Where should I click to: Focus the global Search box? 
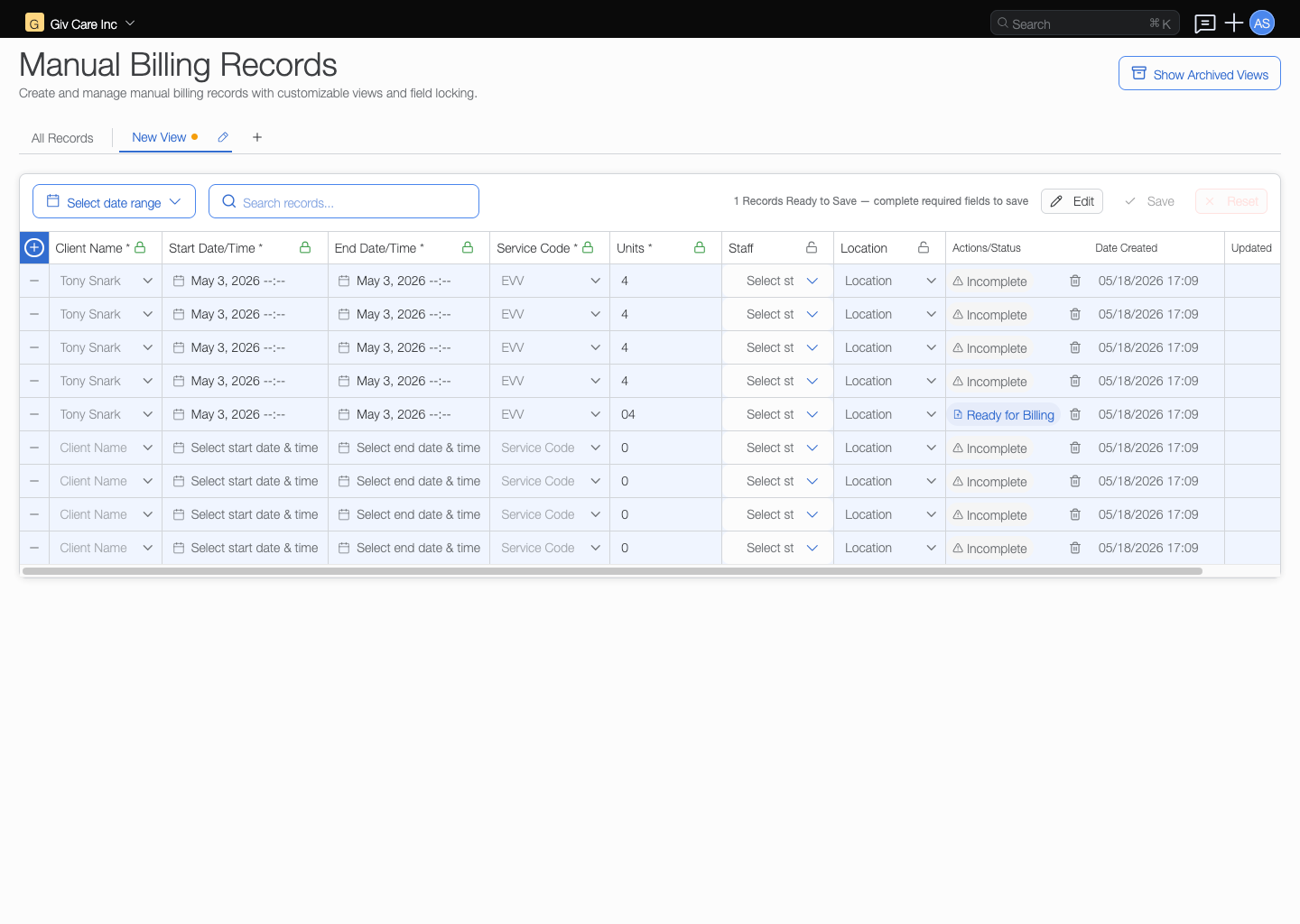click(1085, 23)
